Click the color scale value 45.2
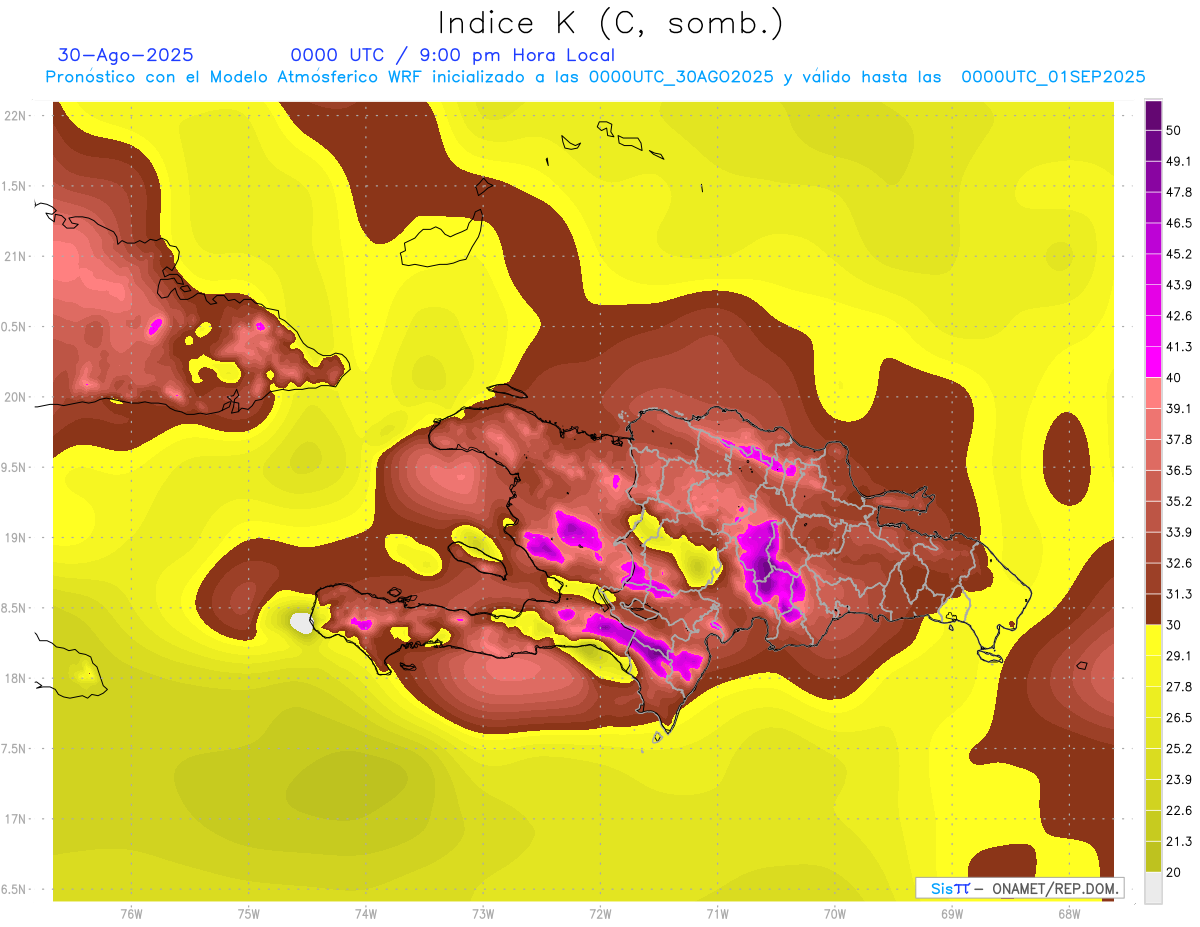The image size is (1200, 927). click(x=1179, y=254)
